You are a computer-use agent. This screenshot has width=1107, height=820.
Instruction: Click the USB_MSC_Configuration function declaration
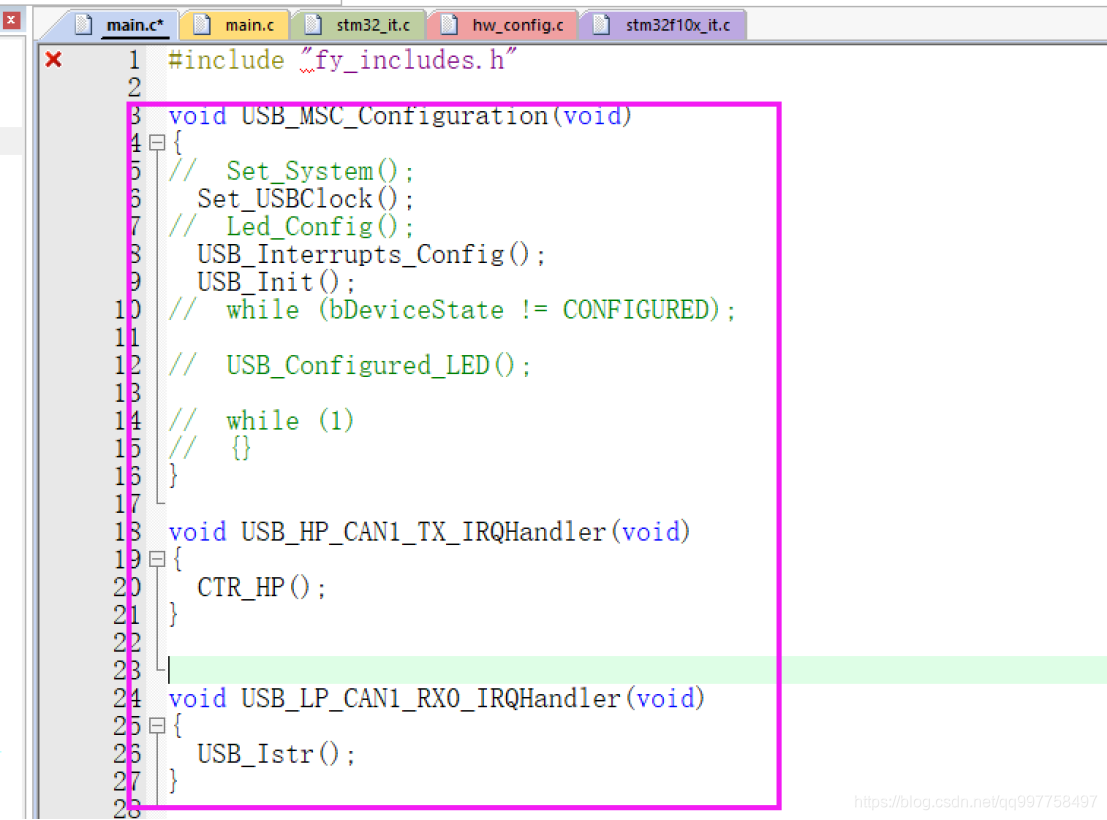coord(400,116)
